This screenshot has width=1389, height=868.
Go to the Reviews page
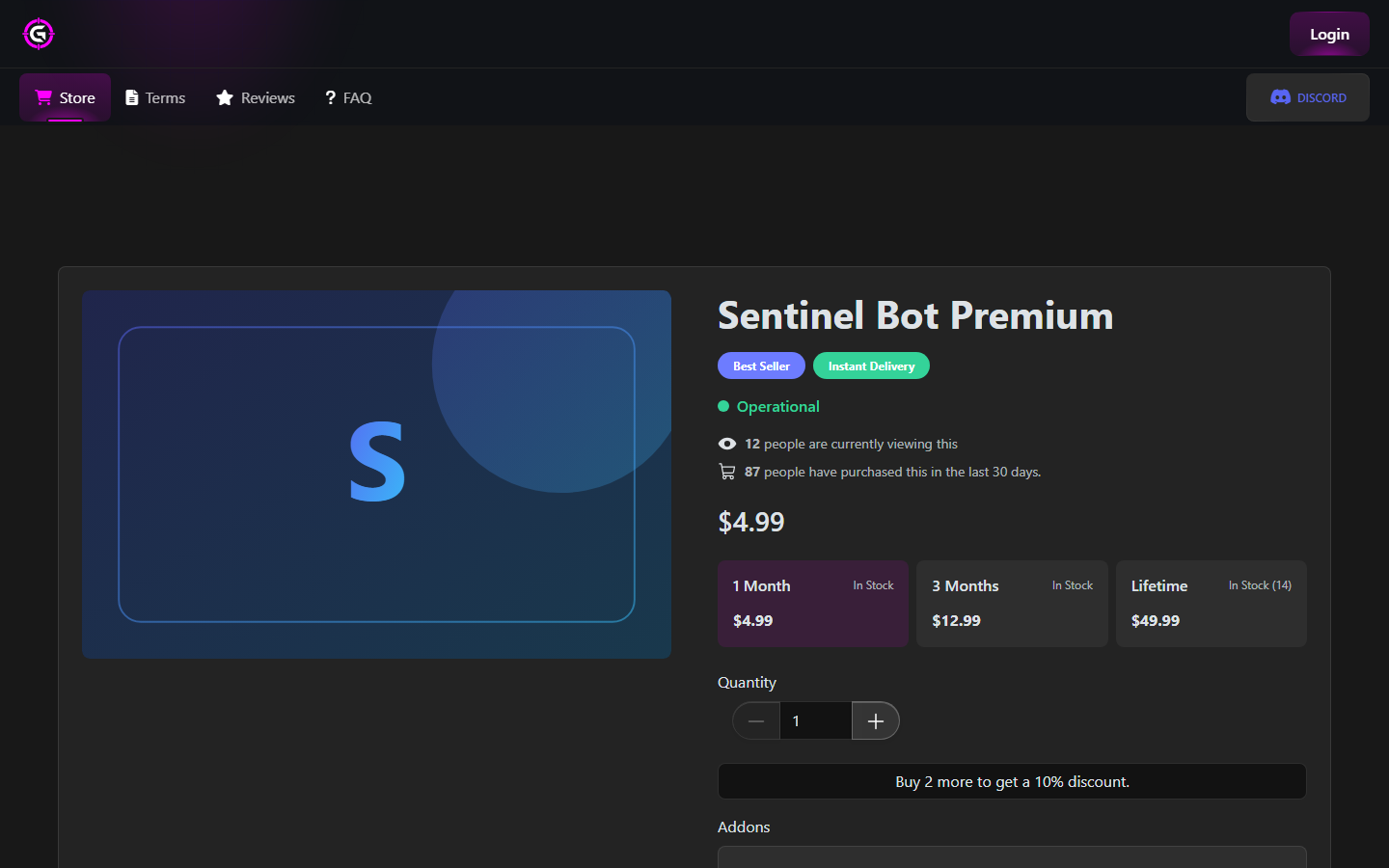pyautogui.click(x=256, y=97)
